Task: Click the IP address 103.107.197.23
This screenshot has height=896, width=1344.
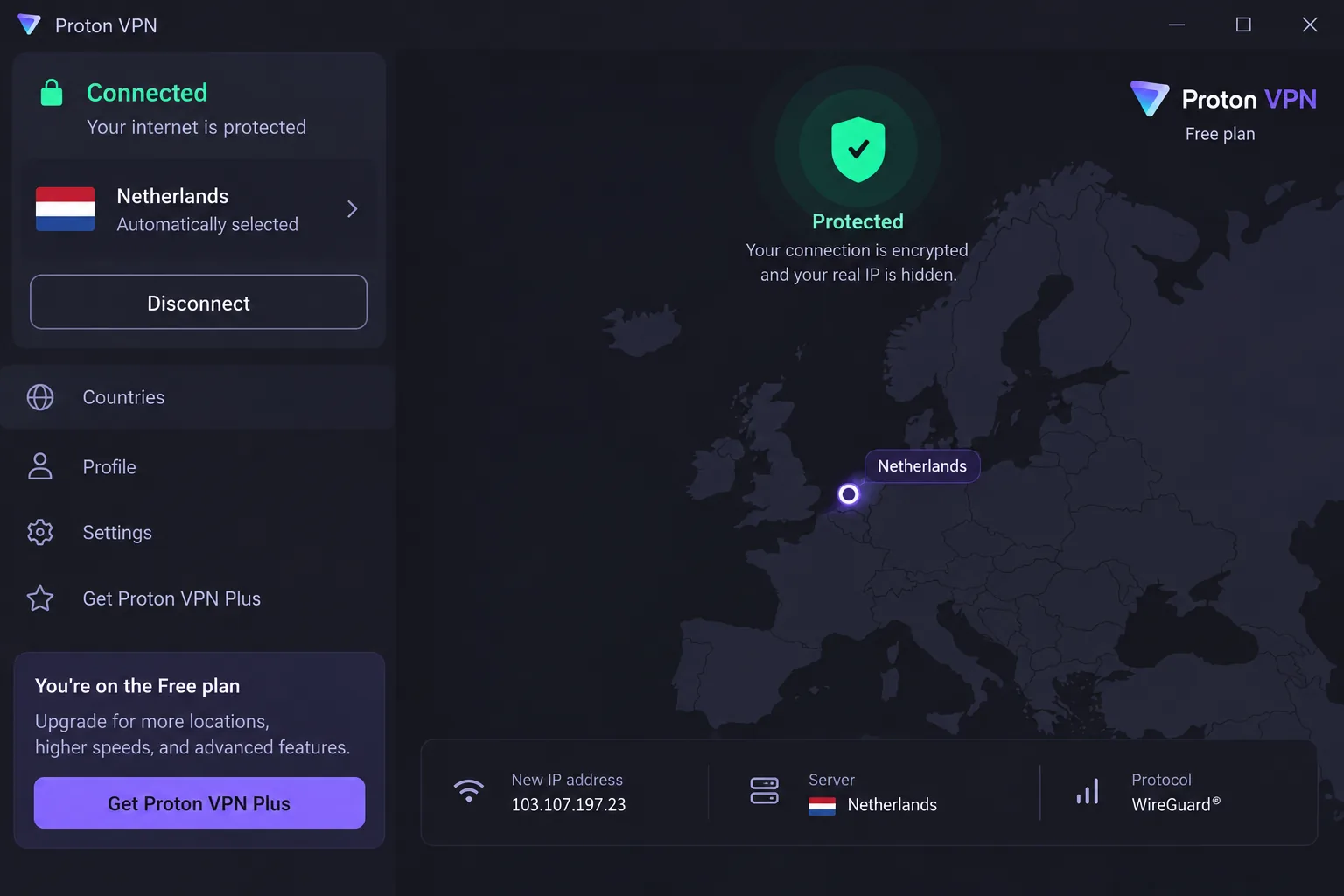Action: tap(569, 805)
